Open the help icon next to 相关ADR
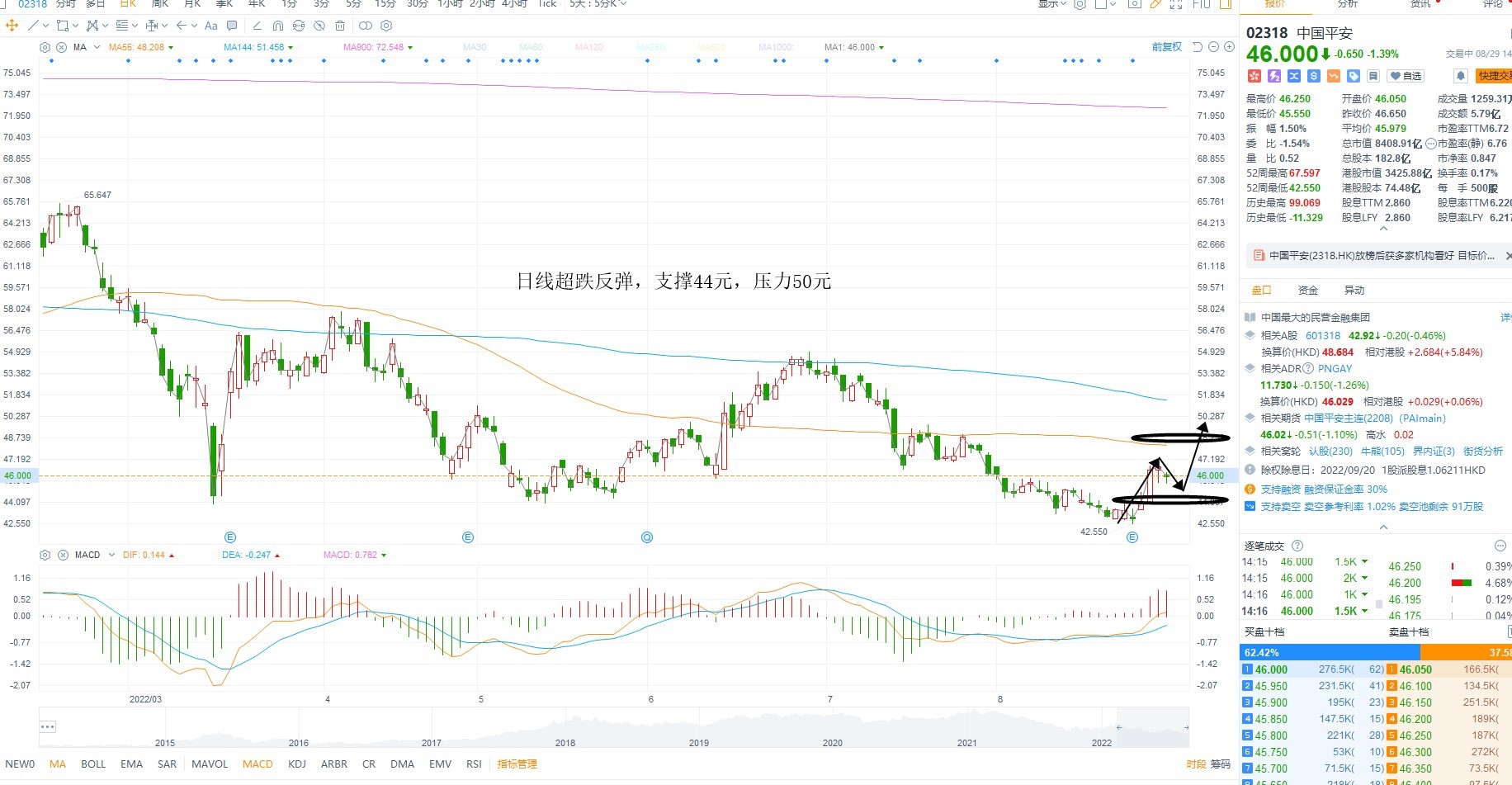 click(1308, 369)
